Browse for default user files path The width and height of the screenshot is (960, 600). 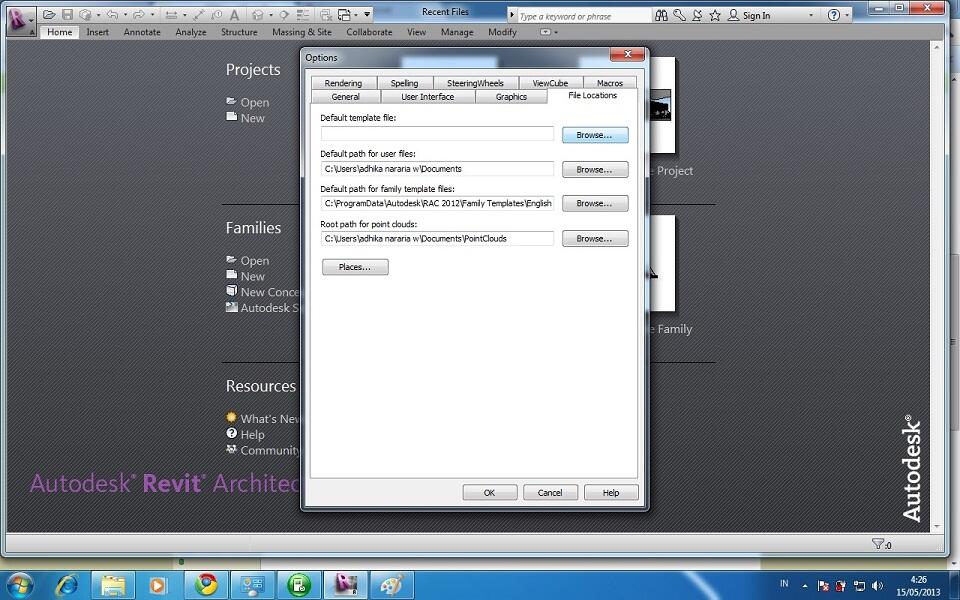[x=594, y=170]
